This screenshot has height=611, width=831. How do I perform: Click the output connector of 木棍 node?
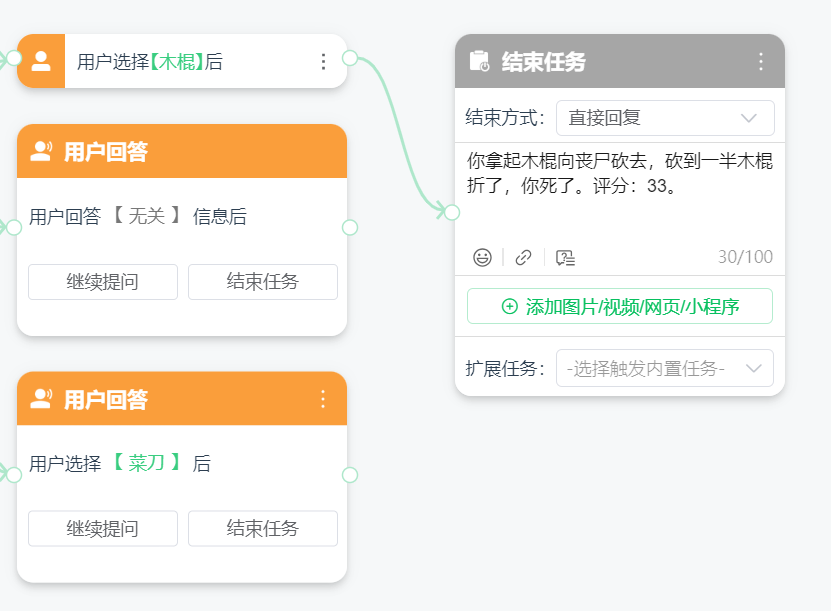(350, 58)
